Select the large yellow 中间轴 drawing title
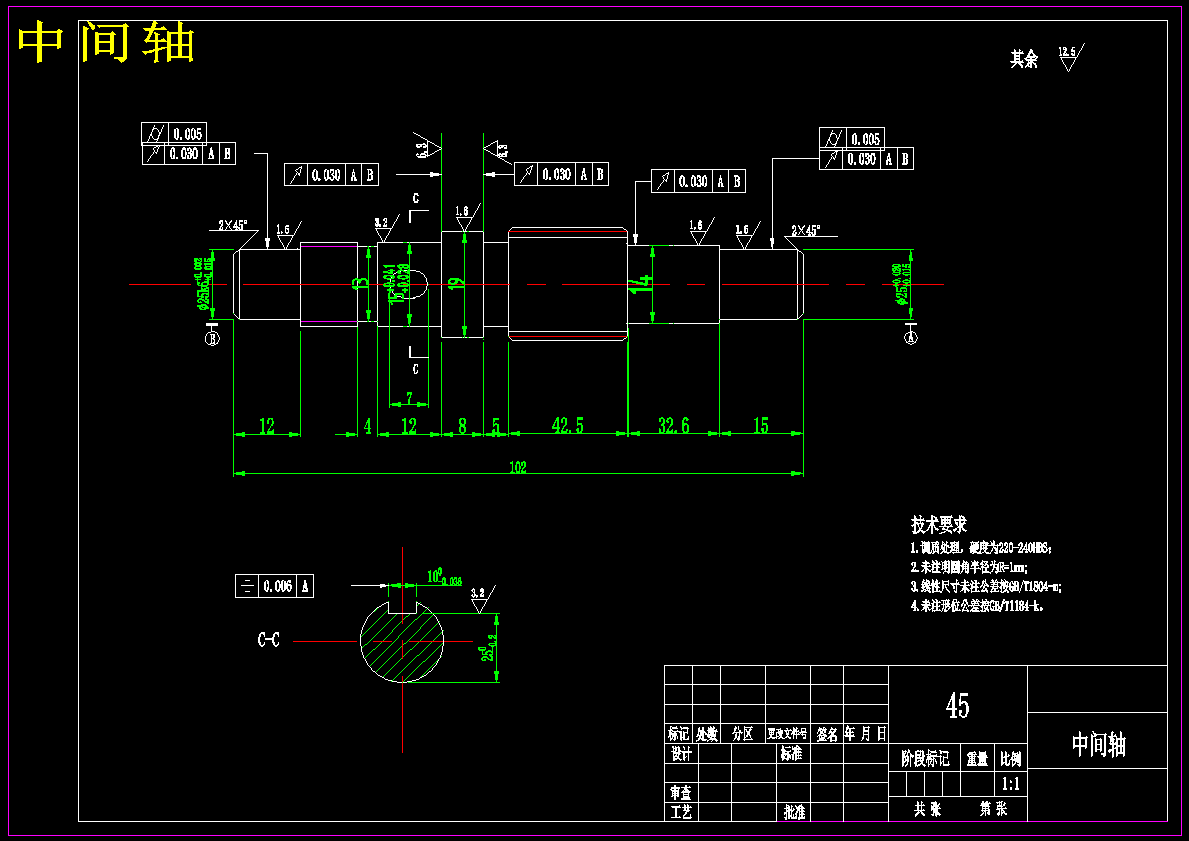Screen dimensions: 1189x841 click(x=105, y=42)
